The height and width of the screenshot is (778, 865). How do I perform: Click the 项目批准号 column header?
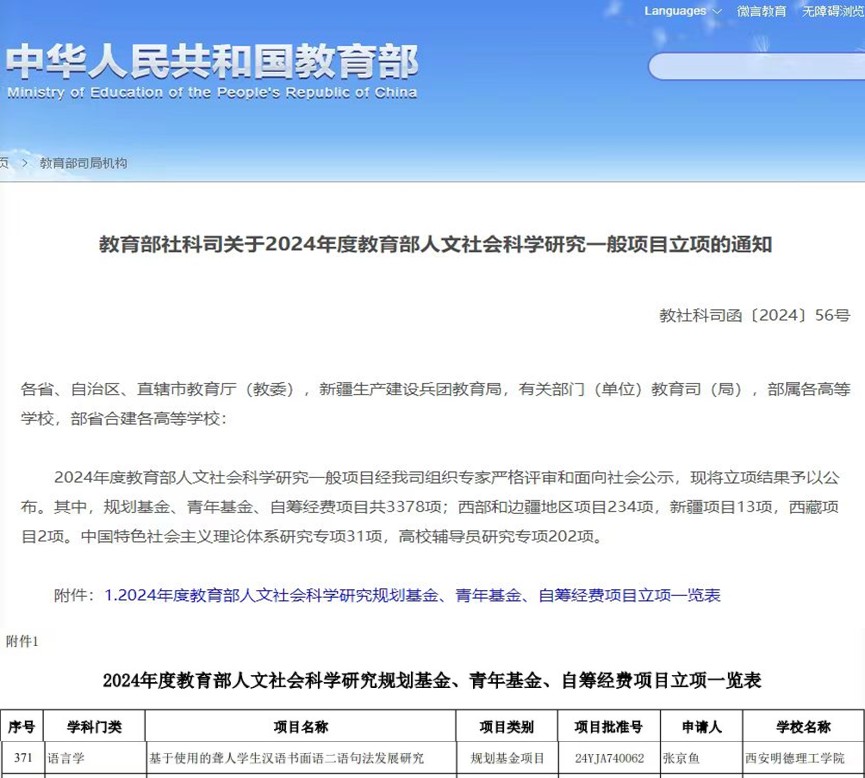point(608,726)
